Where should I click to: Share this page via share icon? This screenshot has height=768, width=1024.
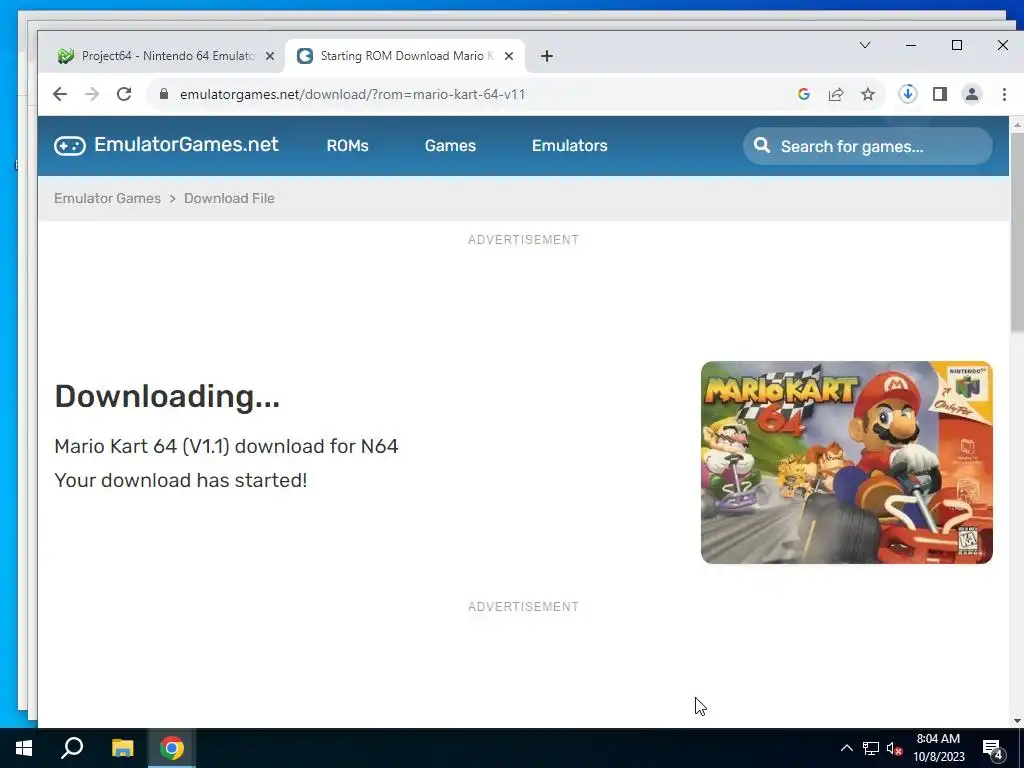tap(836, 94)
